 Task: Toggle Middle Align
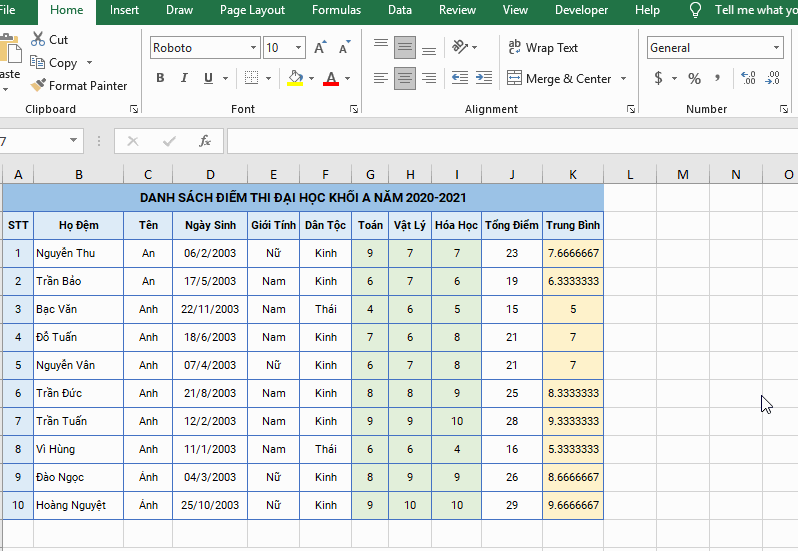point(405,47)
